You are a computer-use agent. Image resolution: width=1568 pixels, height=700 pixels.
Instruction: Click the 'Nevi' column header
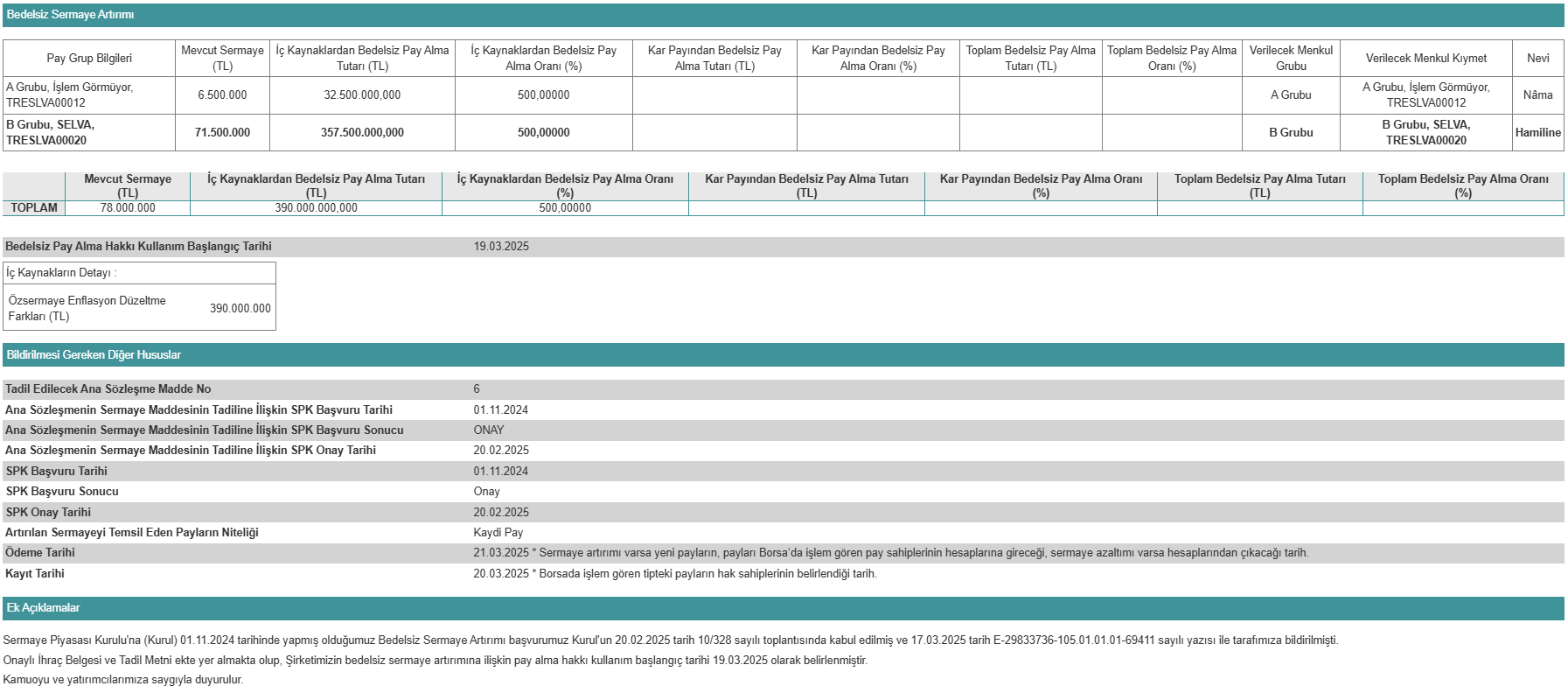(x=1537, y=58)
